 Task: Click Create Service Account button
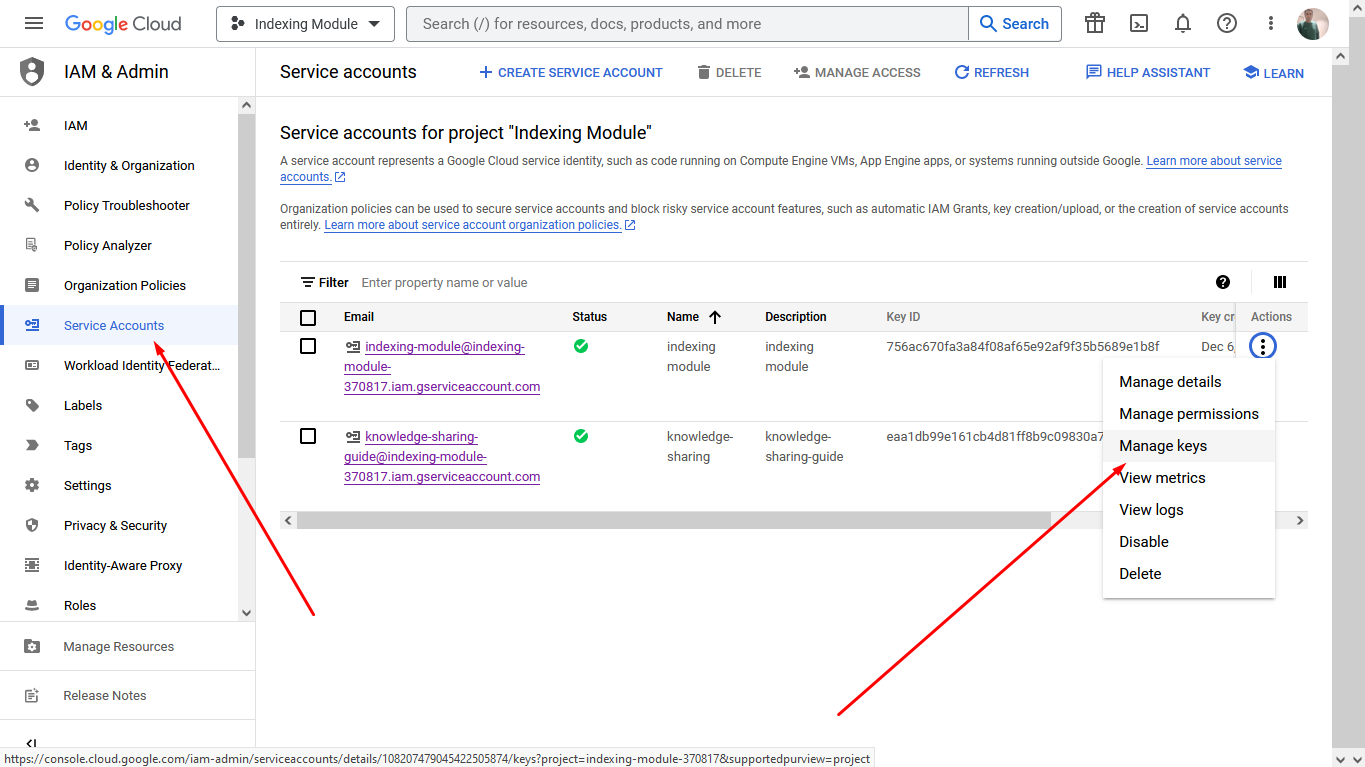point(570,72)
